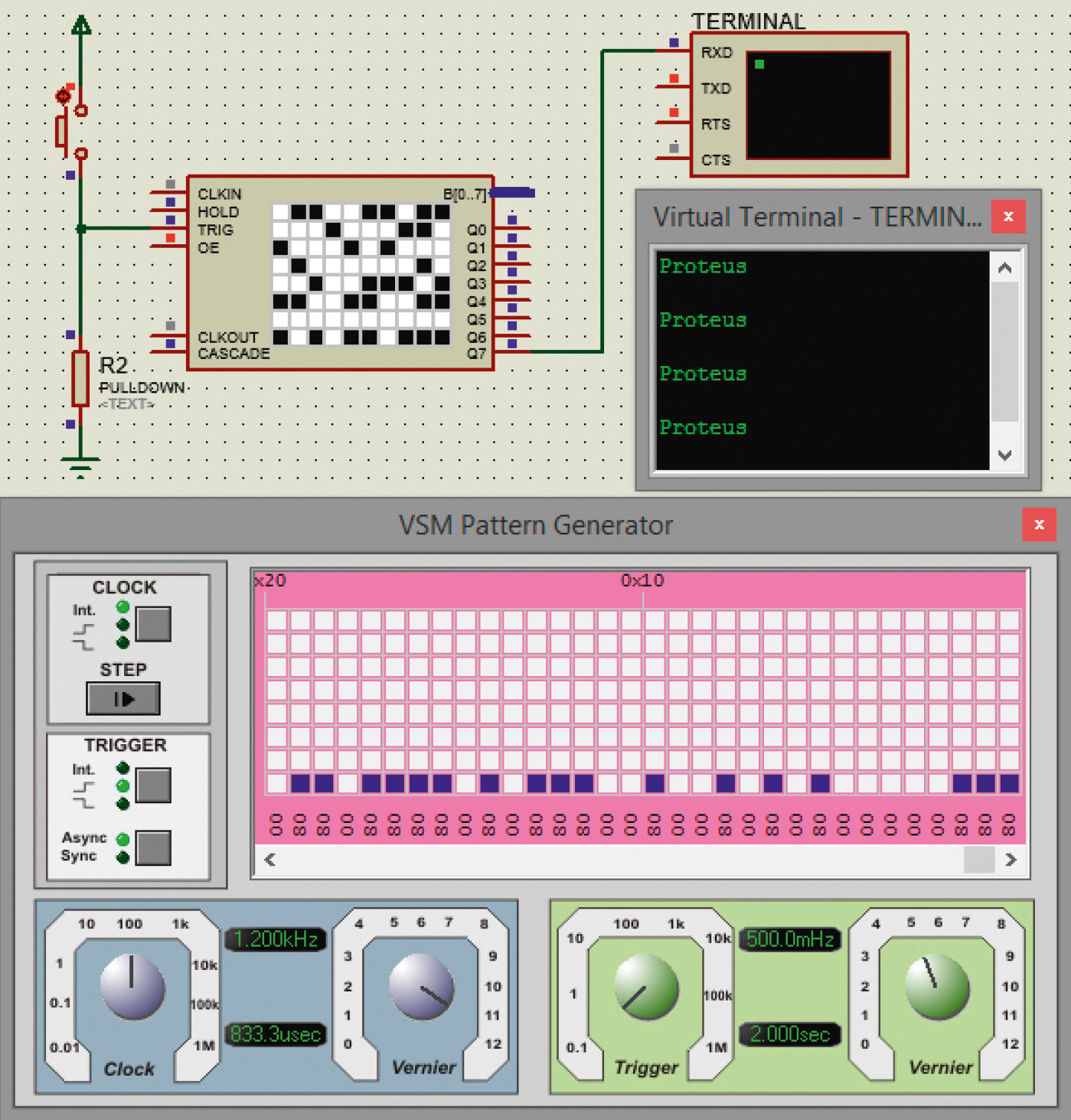The image size is (1071, 1120).
Task: Click the STEP play button
Action: (x=123, y=699)
